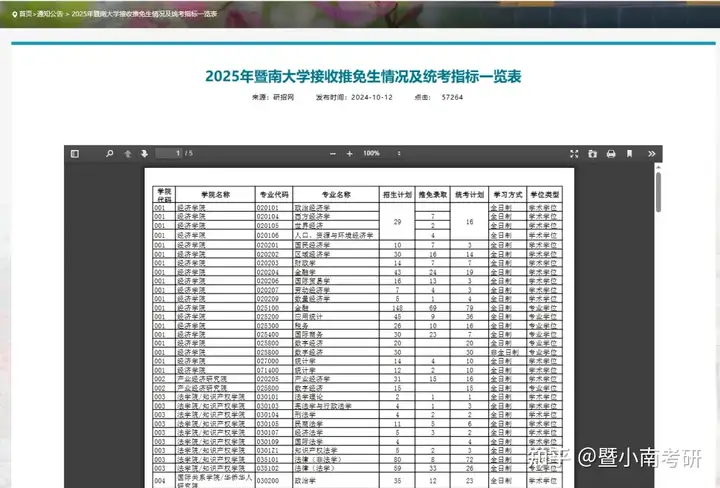720x488 pixels.
Task: Click the PDF viewer vertical scrollbar thumb
Action: 658,192
